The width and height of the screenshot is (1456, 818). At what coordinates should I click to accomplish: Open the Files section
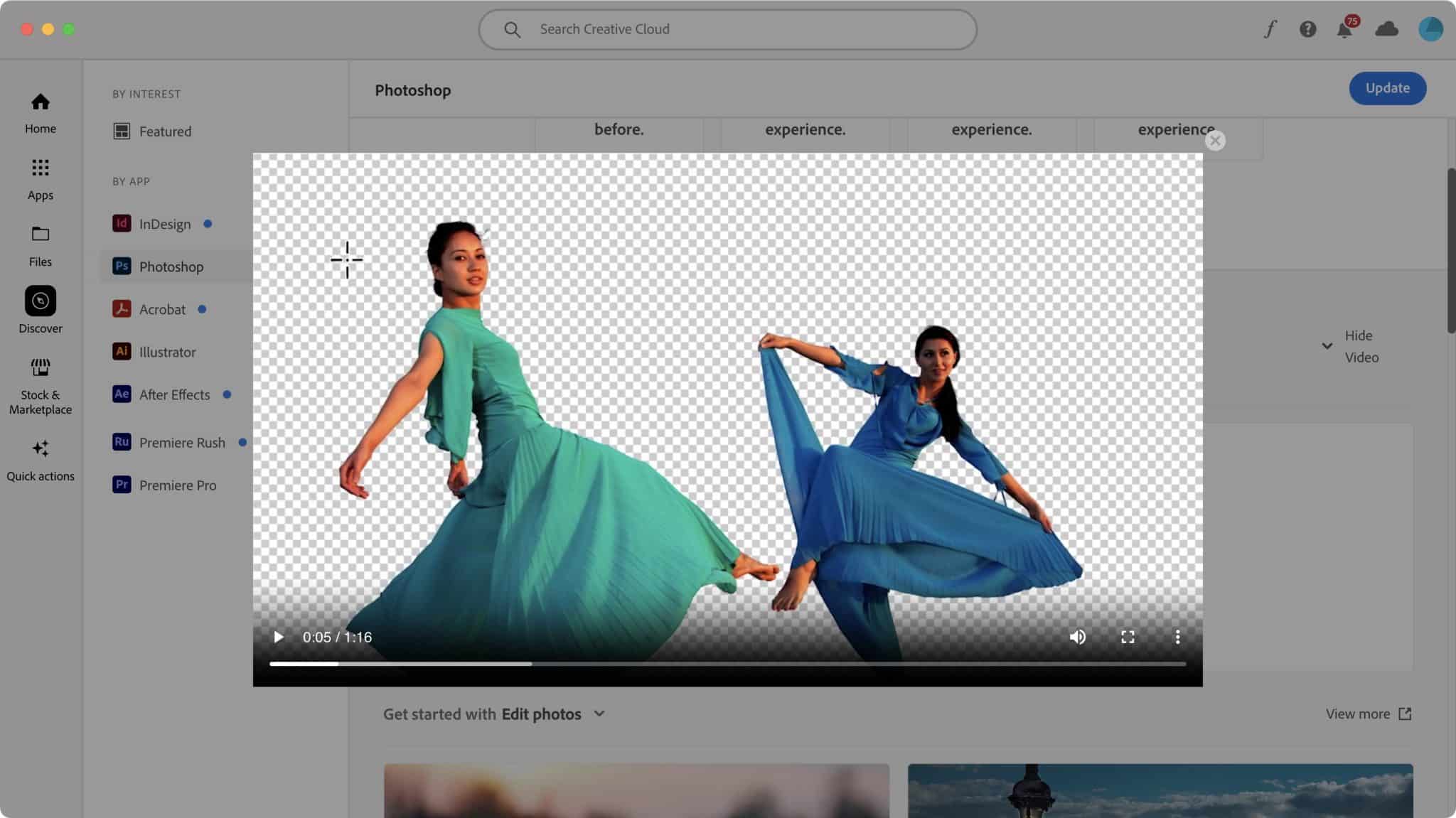pos(40,244)
